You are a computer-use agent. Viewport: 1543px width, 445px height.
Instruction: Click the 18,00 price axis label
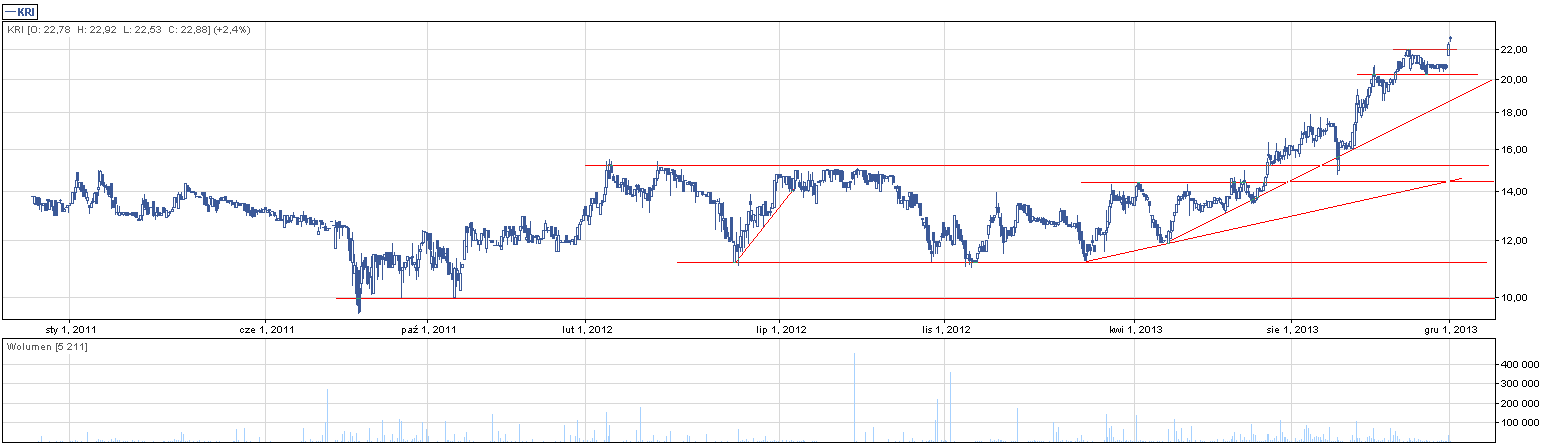click(1512, 113)
